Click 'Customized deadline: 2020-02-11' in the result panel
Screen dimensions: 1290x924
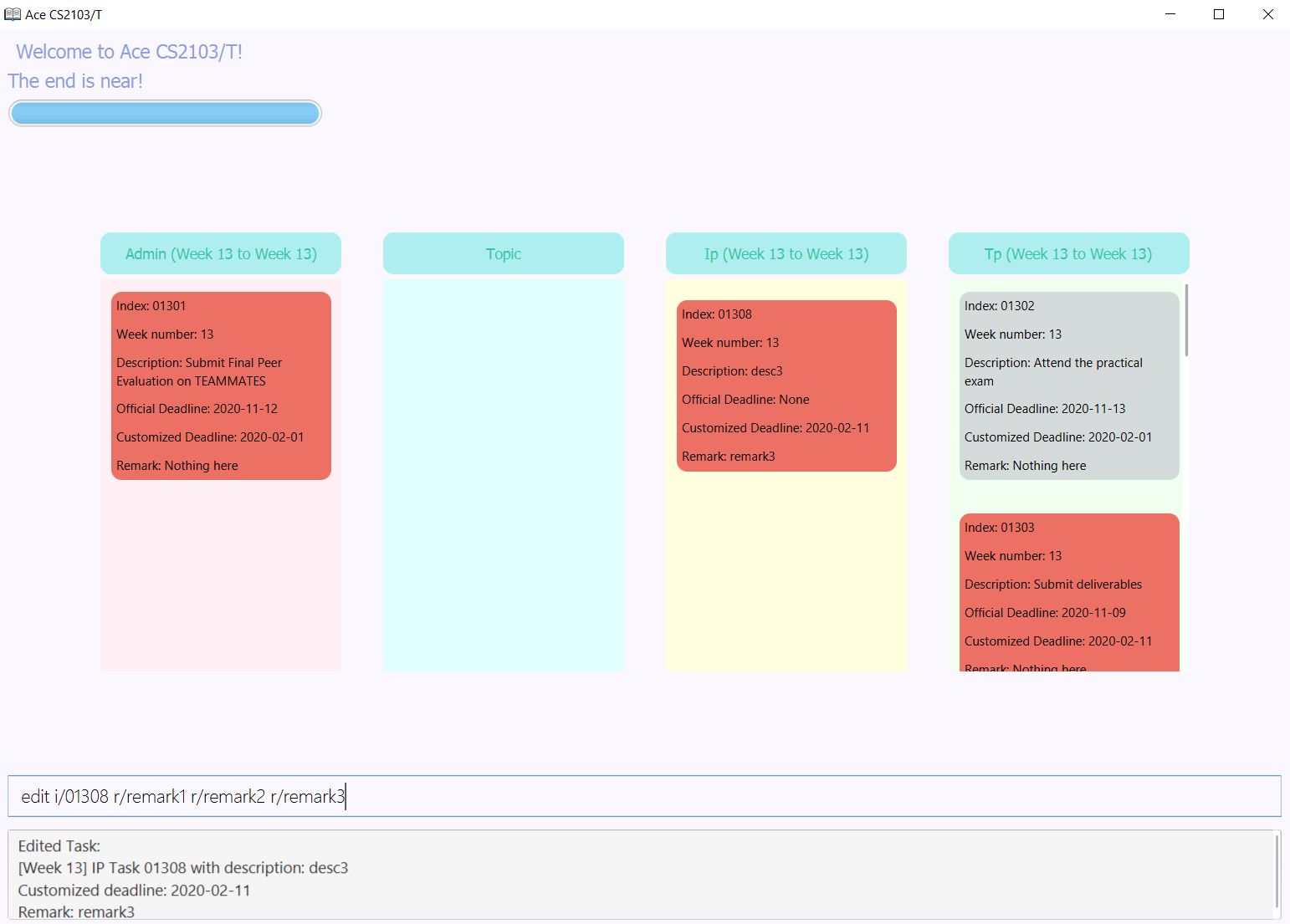tap(135, 891)
